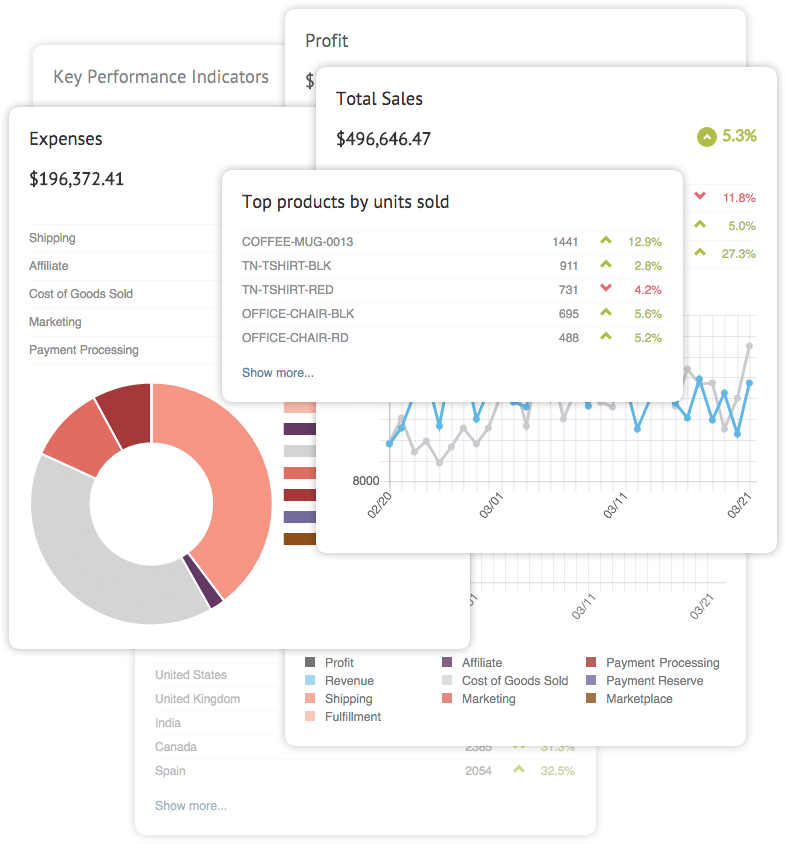
Task: Expand the country list with Show more
Action: click(x=191, y=805)
